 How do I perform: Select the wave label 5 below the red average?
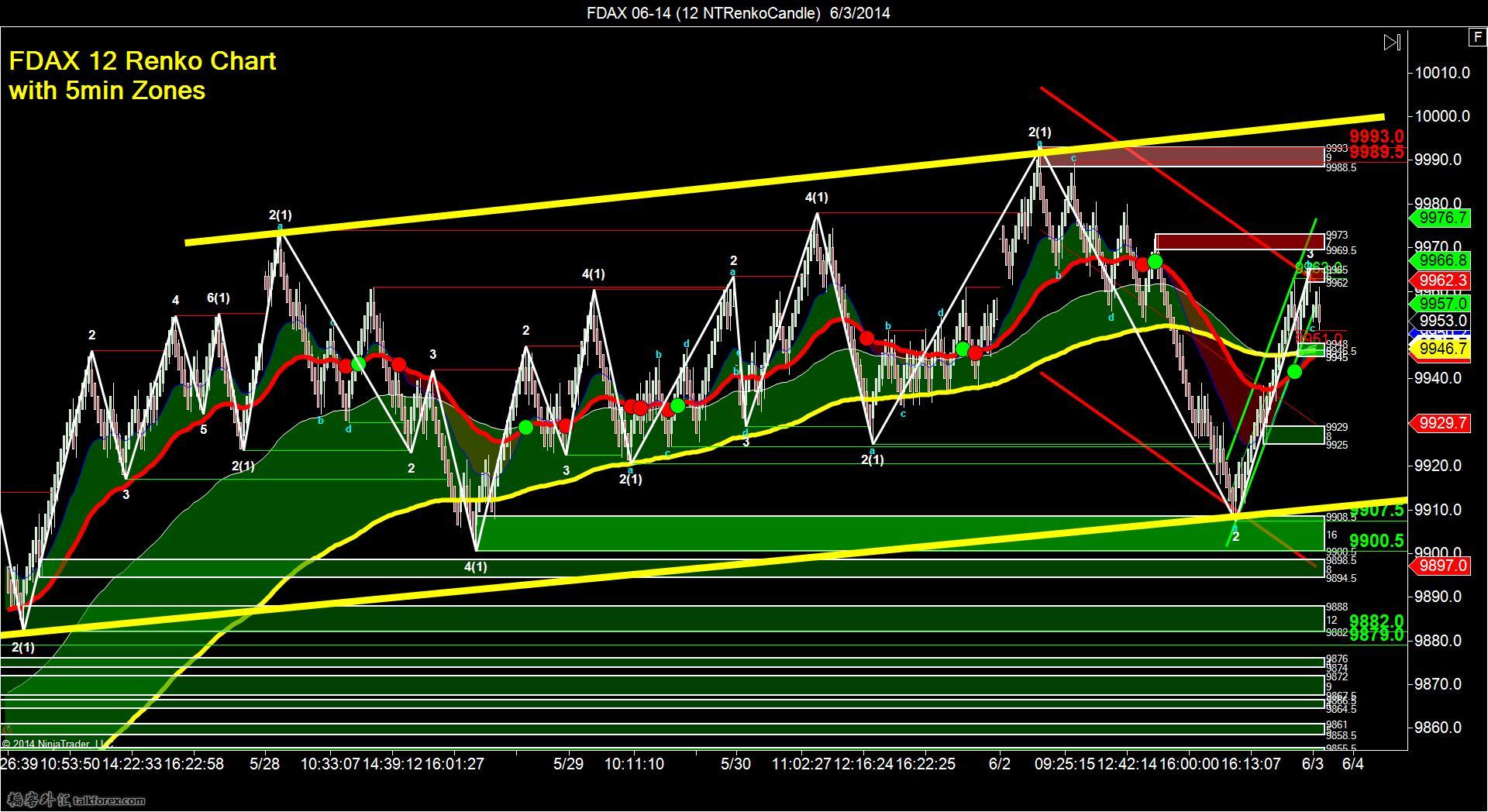(x=204, y=429)
